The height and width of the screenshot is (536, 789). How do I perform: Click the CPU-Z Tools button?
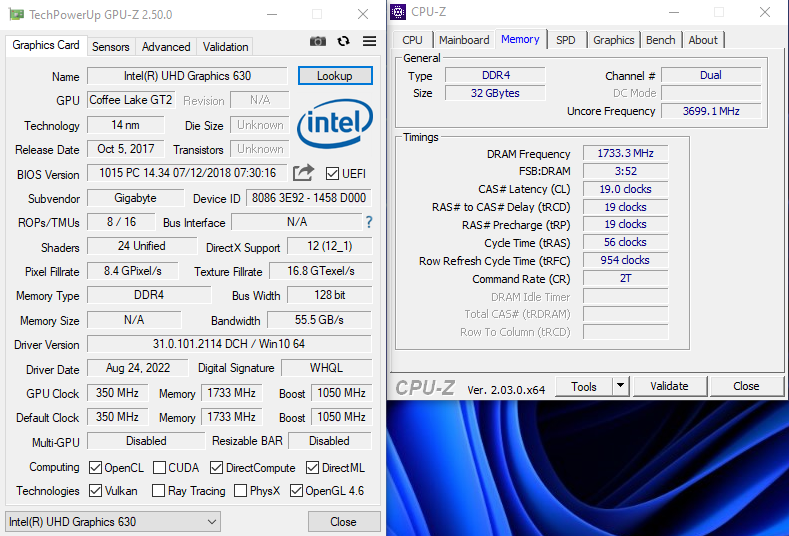coord(584,386)
